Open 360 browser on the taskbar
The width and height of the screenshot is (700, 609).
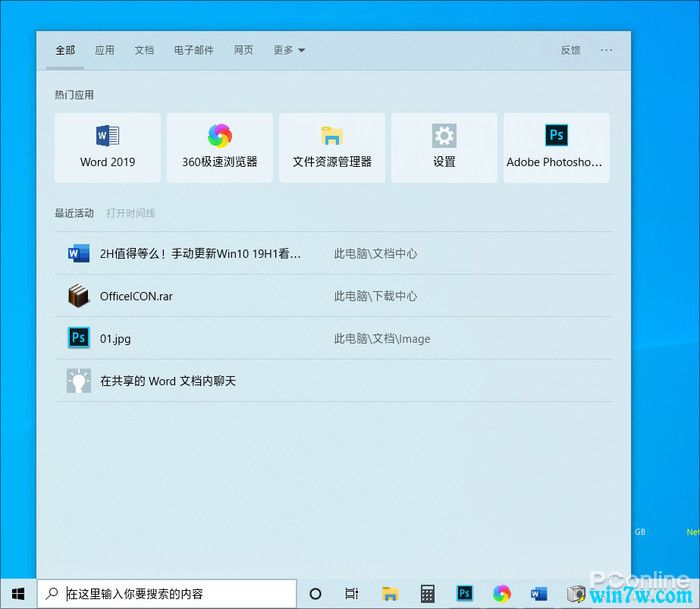502,594
